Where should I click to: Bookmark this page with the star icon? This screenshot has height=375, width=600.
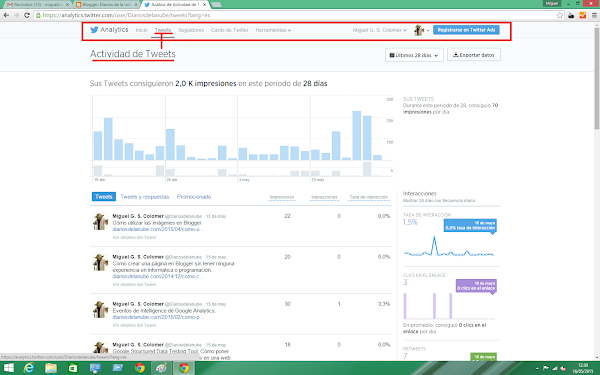click(560, 15)
